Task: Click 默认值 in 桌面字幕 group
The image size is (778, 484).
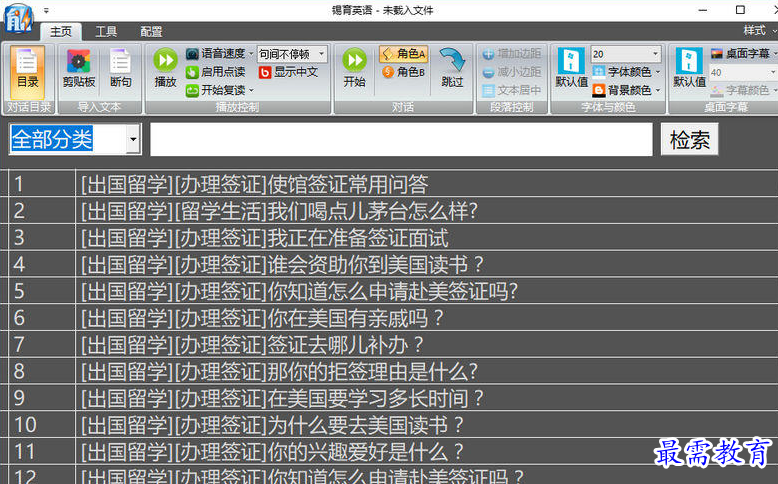Action: (689, 68)
